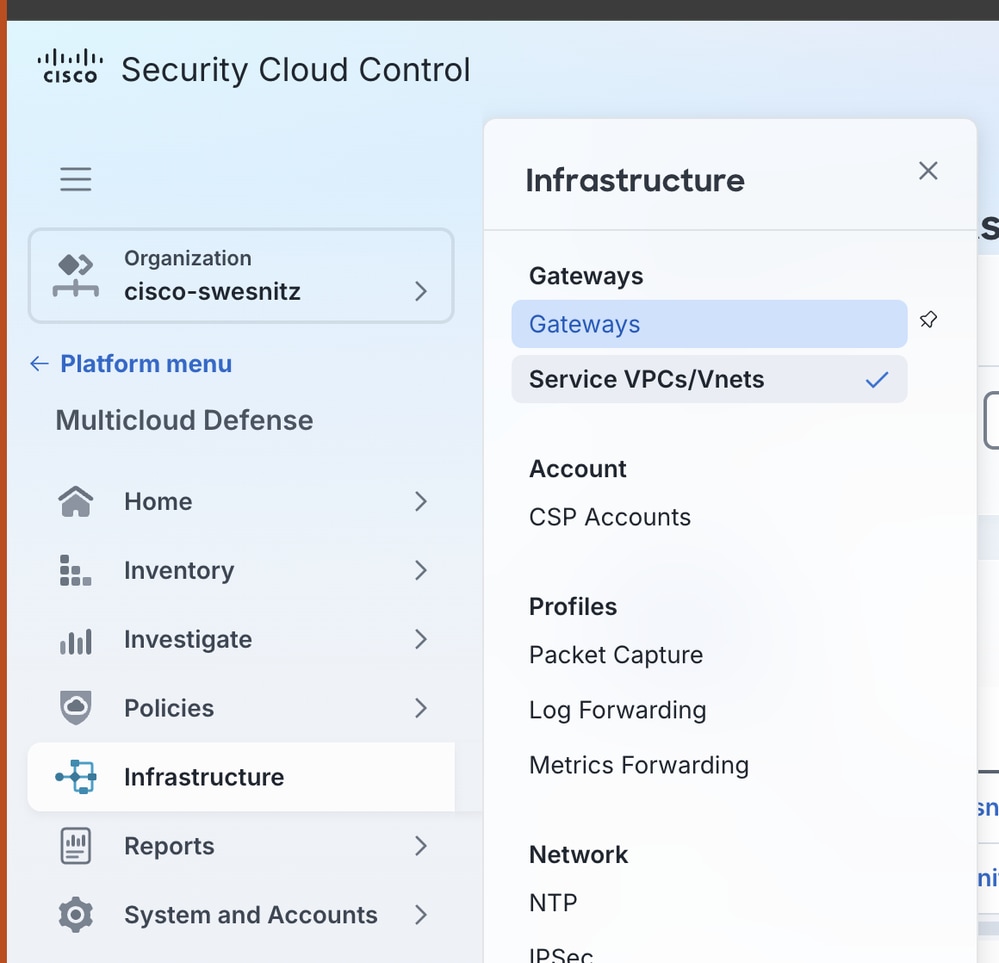Image resolution: width=999 pixels, height=963 pixels.
Task: Open the Home menu item
Action: (x=241, y=502)
